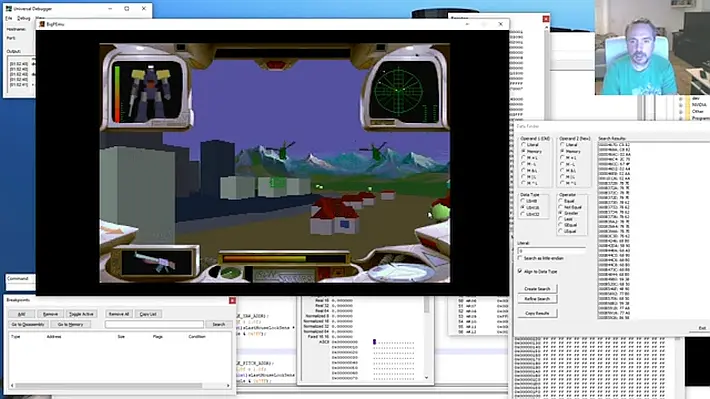Viewport: 710px width, 399px height.
Task: Click the BigPEmu window icon
Action: pyautogui.click(x=42, y=24)
